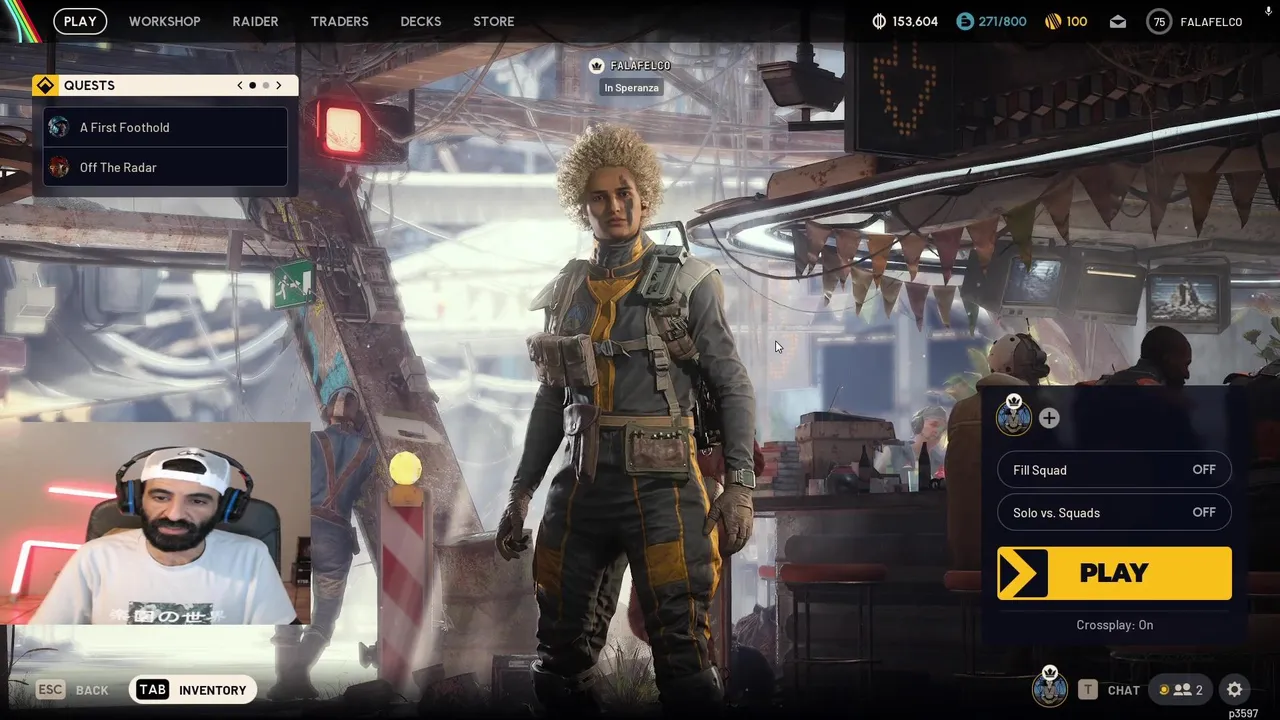
Task: Toggle the Fill Squad option
Action: pos(1114,470)
